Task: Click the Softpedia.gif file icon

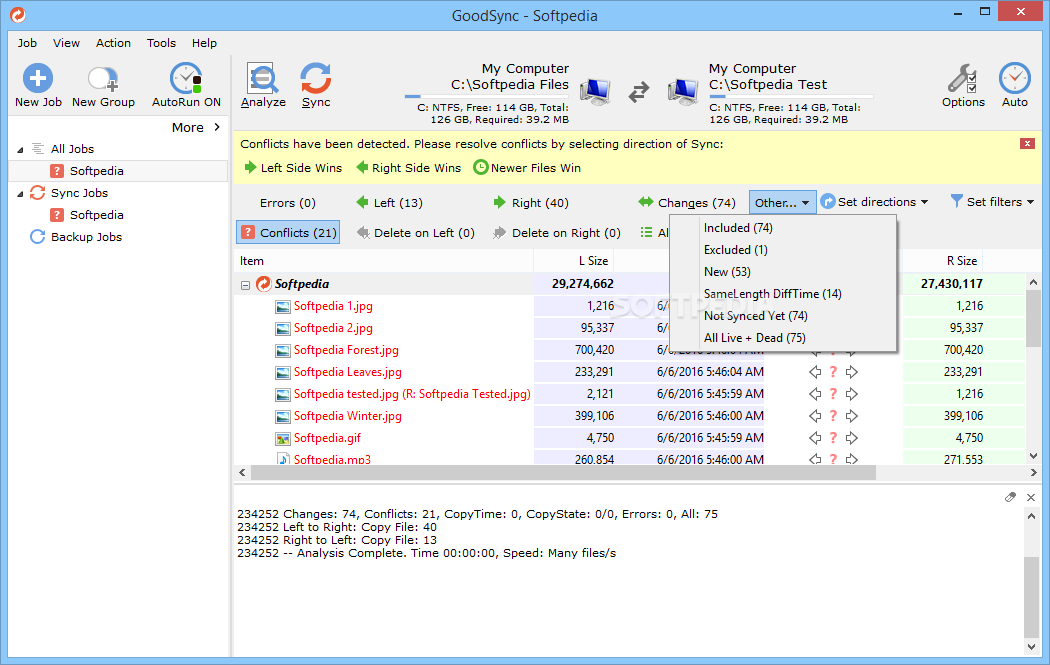Action: point(283,439)
